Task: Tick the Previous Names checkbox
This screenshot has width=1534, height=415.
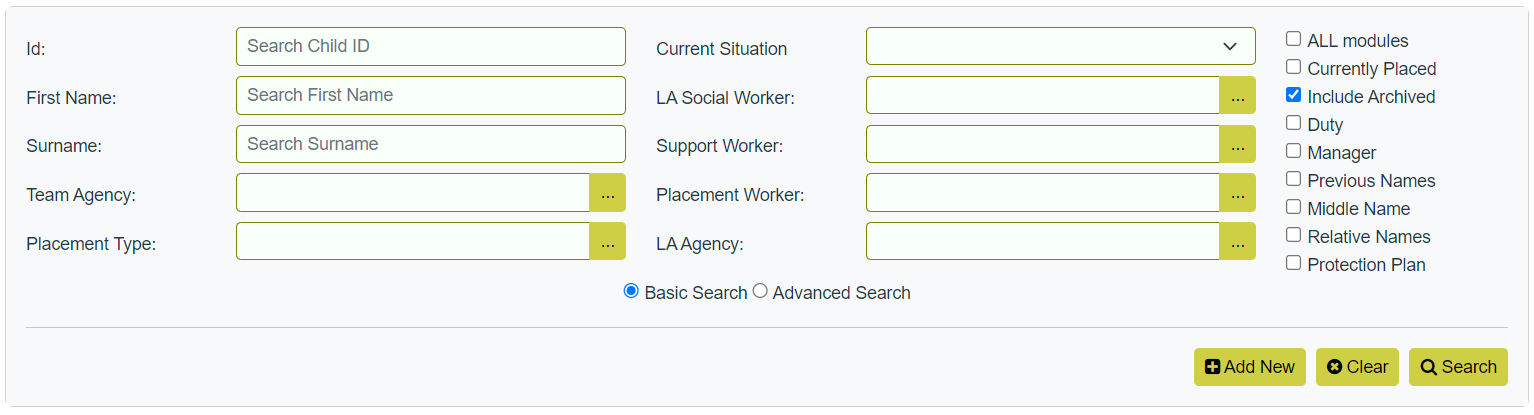Action: coord(1294,179)
